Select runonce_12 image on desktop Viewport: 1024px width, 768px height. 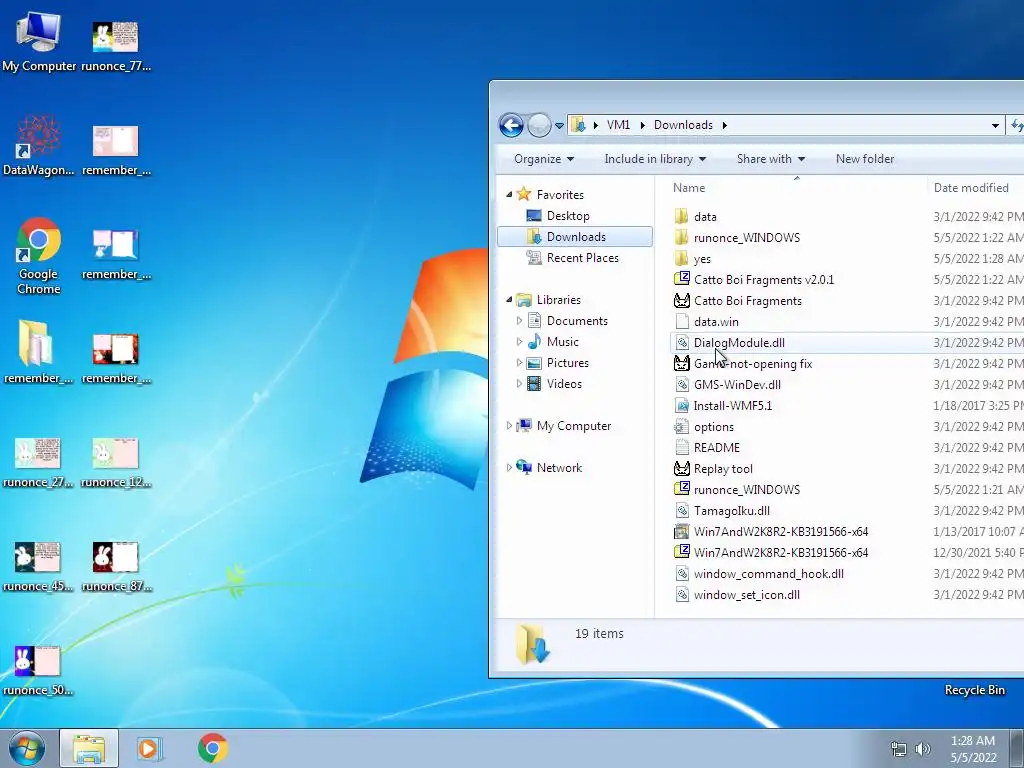pyautogui.click(x=116, y=462)
